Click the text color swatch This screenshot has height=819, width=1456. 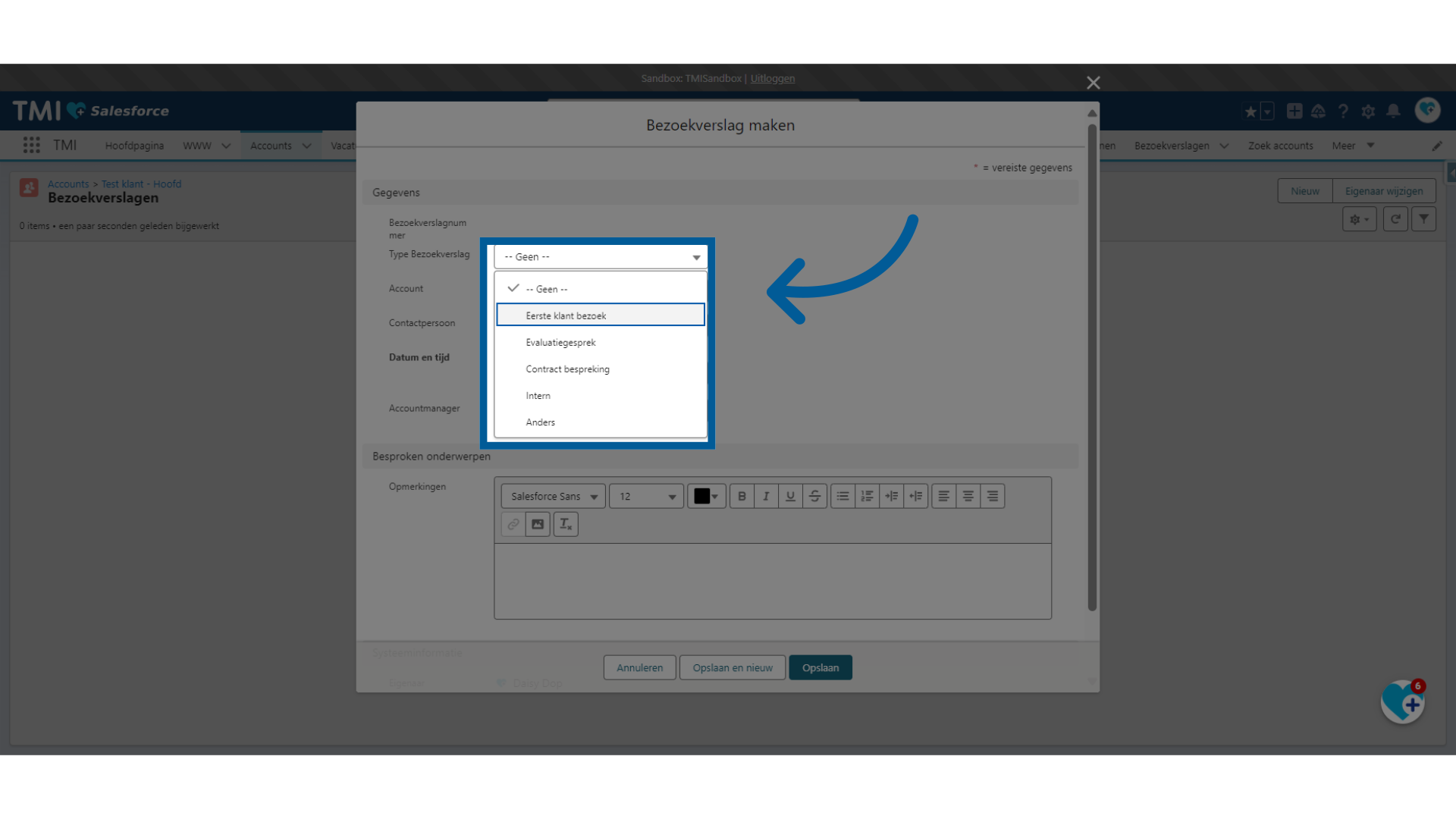click(x=702, y=496)
